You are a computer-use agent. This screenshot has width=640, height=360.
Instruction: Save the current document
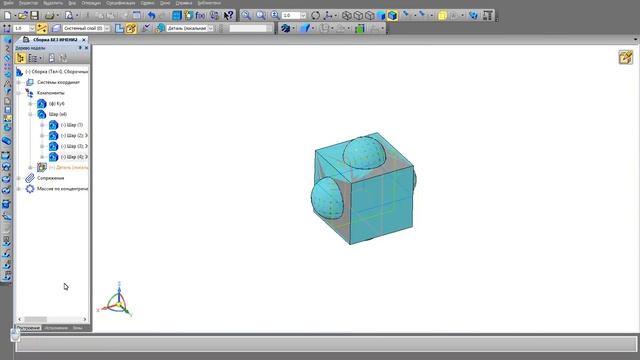click(x=34, y=16)
